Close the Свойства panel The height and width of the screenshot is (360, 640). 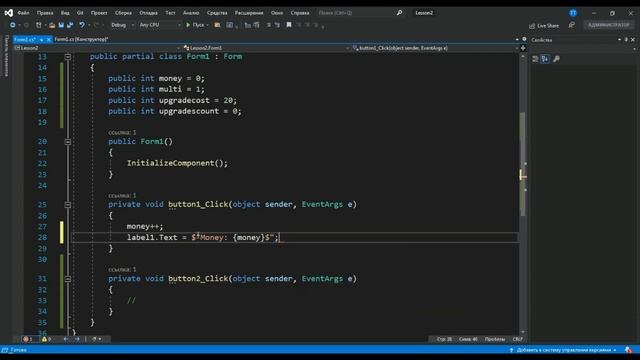[633, 40]
